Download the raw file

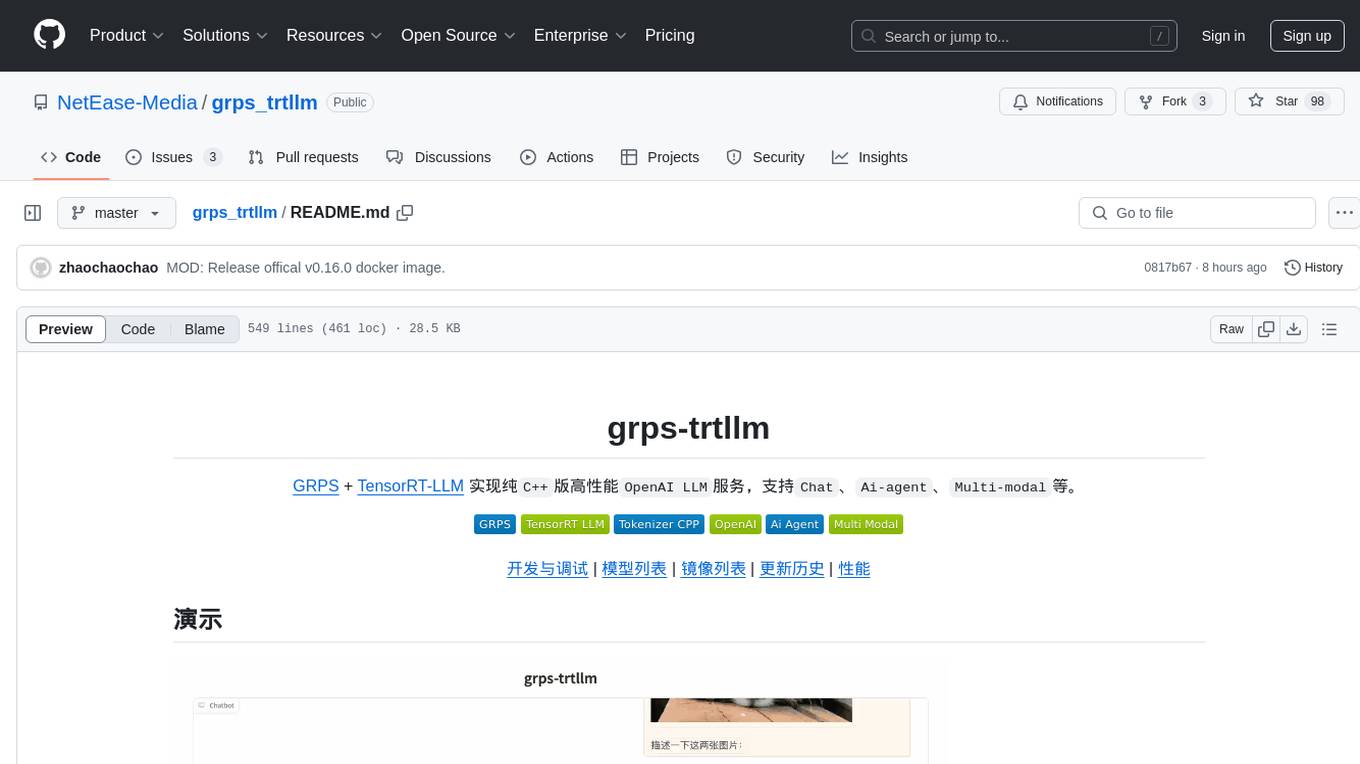click(1294, 329)
